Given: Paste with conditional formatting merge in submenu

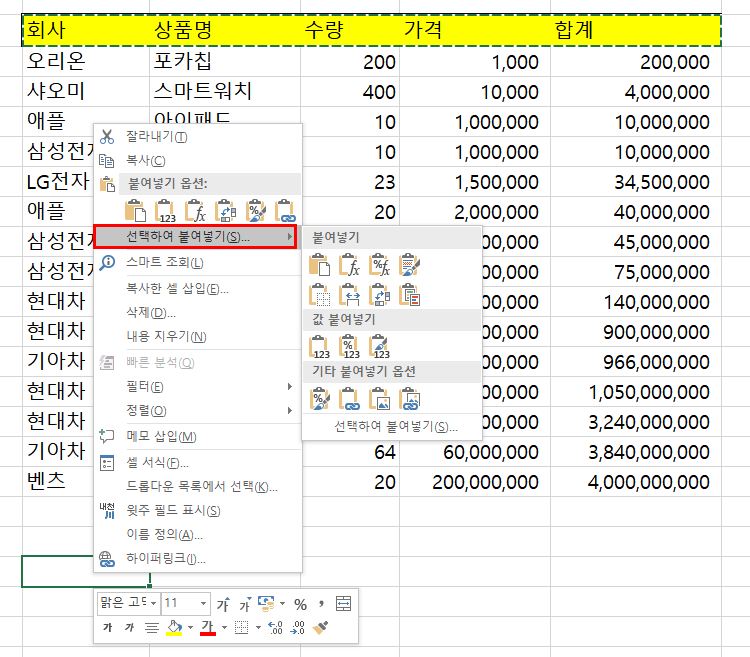Looking at the screenshot, I should [409, 295].
